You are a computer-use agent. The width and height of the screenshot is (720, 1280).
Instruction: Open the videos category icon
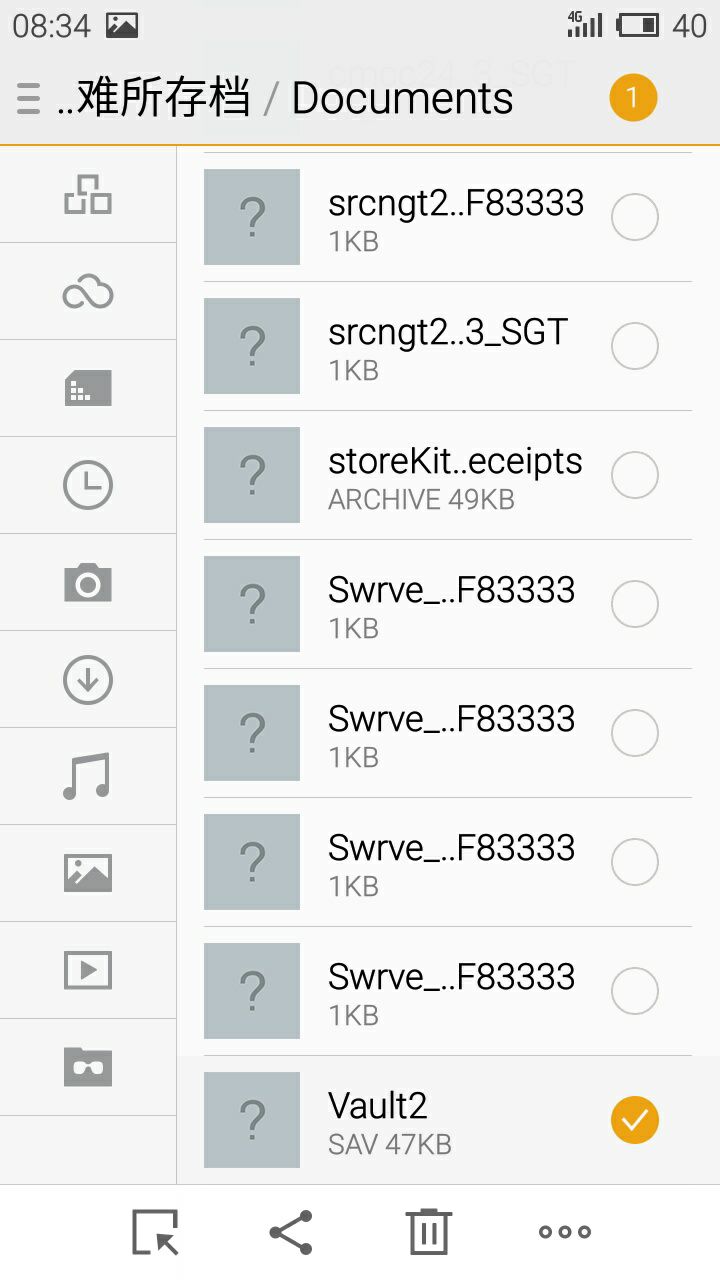(x=88, y=970)
